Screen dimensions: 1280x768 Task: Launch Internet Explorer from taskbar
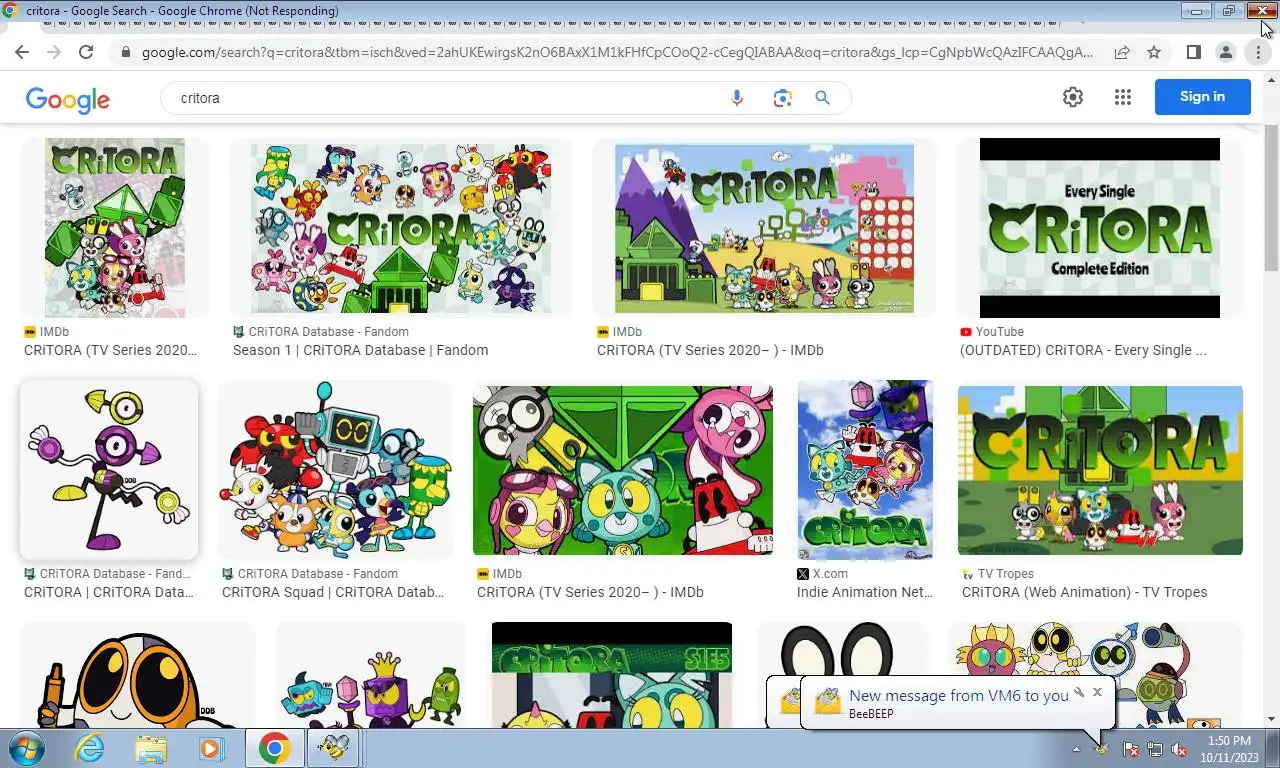pos(89,748)
